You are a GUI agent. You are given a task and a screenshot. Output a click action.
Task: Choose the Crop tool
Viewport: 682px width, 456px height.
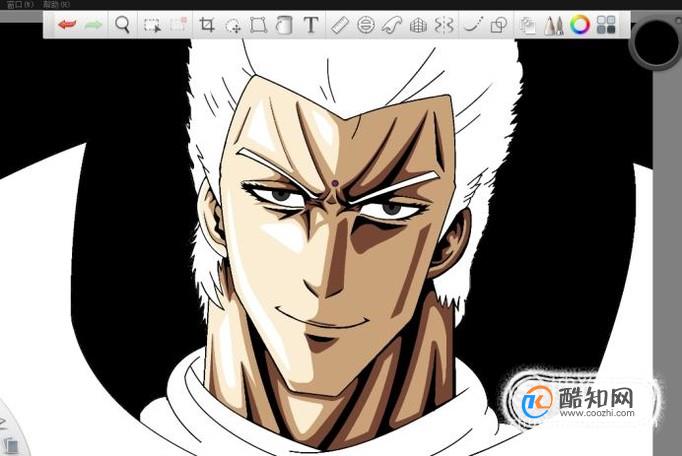(207, 25)
